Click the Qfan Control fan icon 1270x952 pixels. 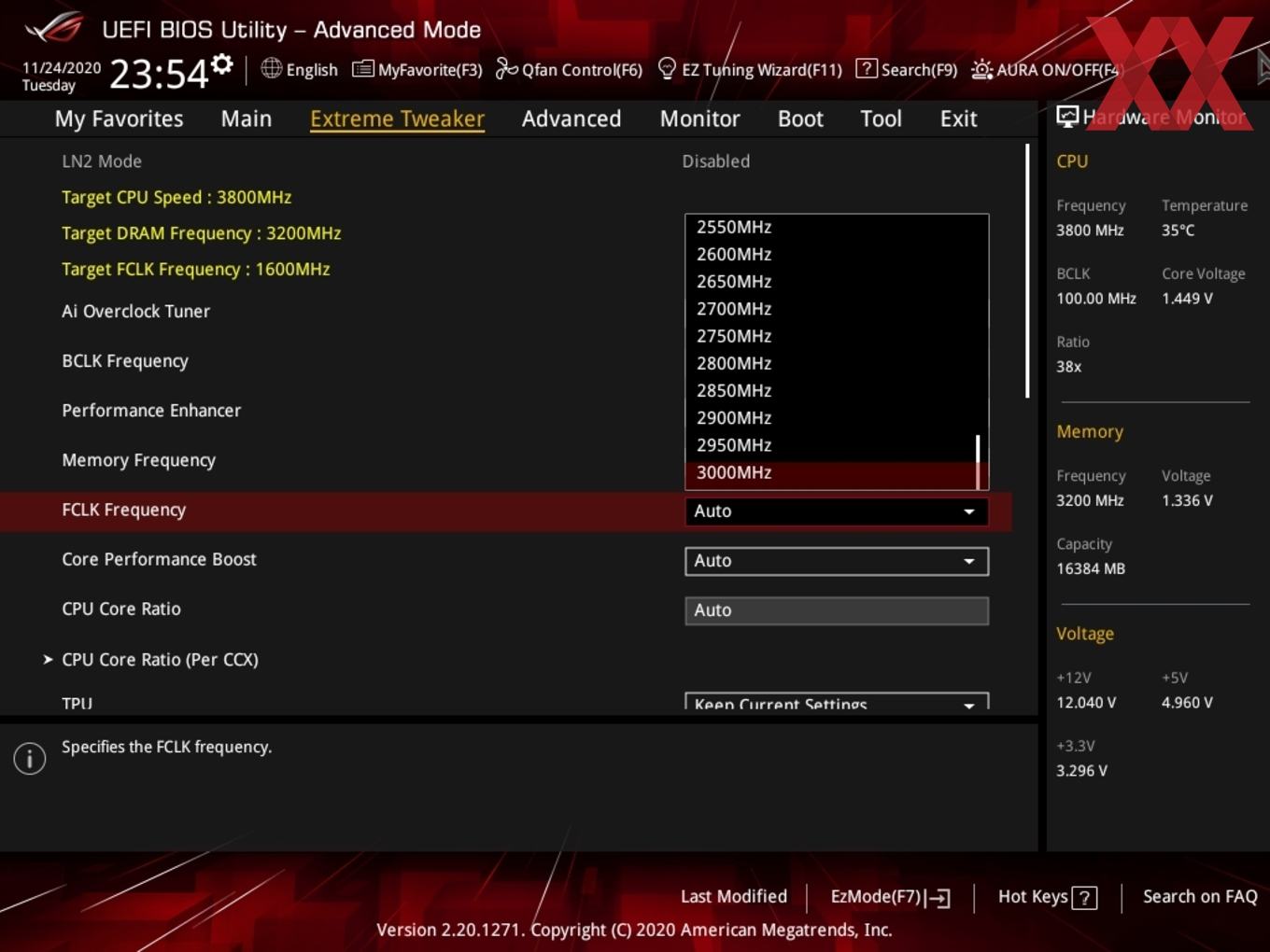coord(506,69)
